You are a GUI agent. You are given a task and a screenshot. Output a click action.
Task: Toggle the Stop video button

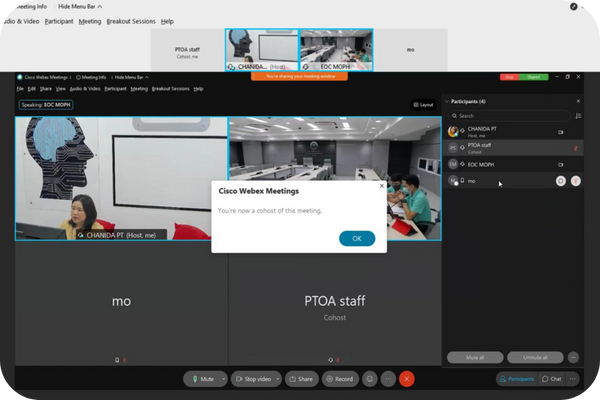click(x=253, y=379)
